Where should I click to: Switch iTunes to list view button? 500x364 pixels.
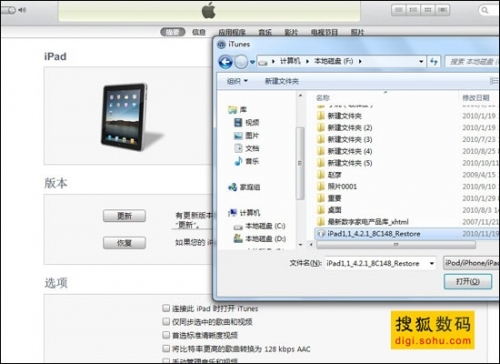click(398, 10)
